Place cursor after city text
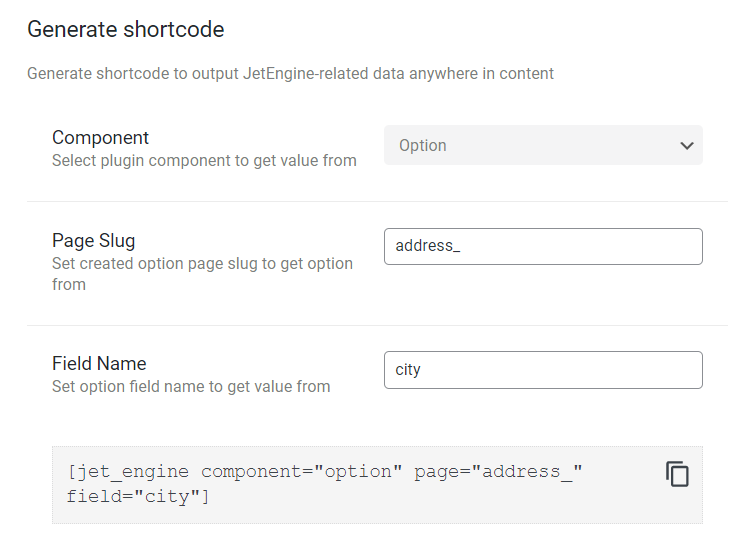Screen dimensions: 740x559 (x=421, y=370)
